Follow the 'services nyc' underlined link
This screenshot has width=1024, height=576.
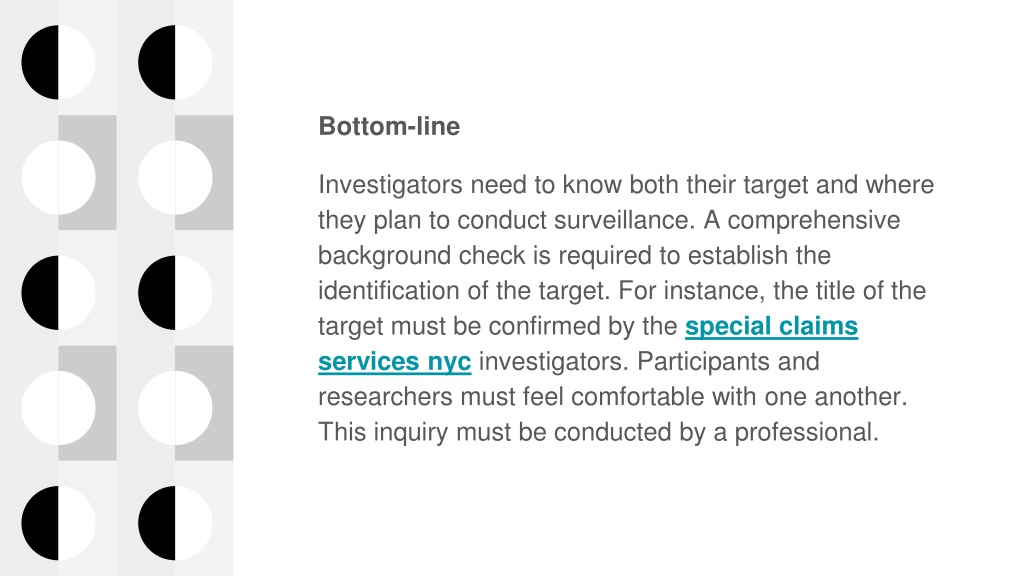pyautogui.click(x=394, y=361)
